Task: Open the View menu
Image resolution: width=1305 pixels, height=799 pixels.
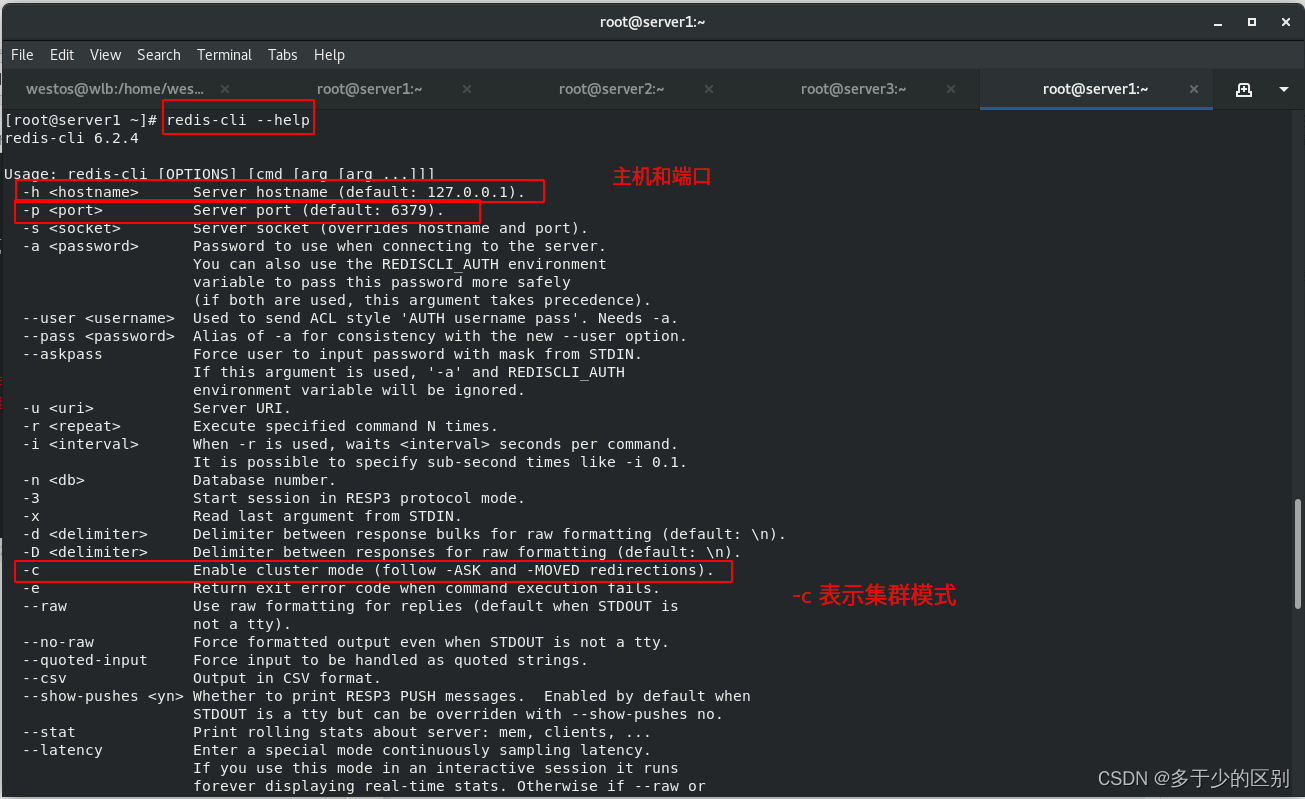Action: coord(105,55)
